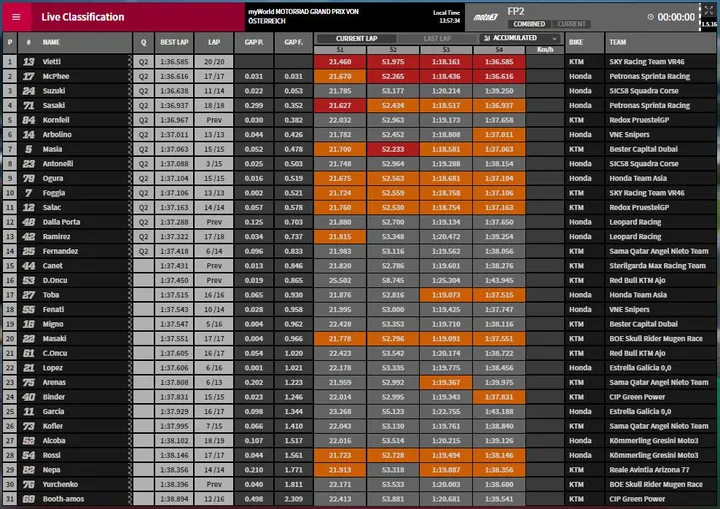Click Arenas orange S3 time 1:19.367
Image resolution: width=720 pixels, height=509 pixels.
pos(446,382)
